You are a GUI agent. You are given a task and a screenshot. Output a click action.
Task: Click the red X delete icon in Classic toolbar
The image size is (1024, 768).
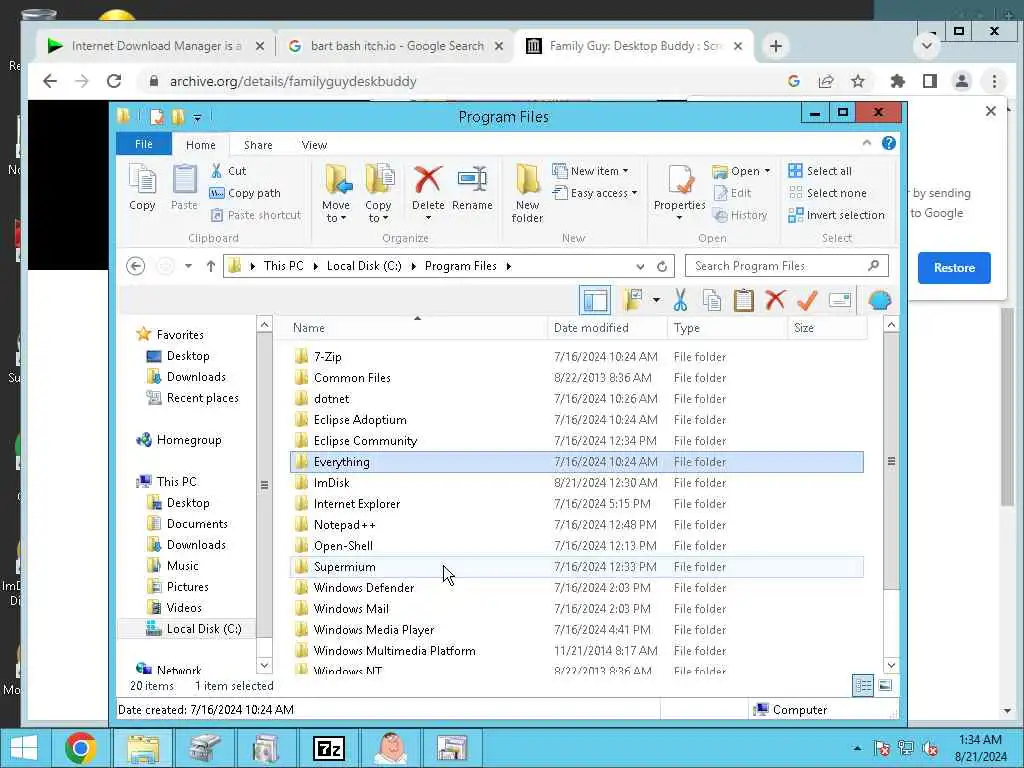click(x=775, y=300)
